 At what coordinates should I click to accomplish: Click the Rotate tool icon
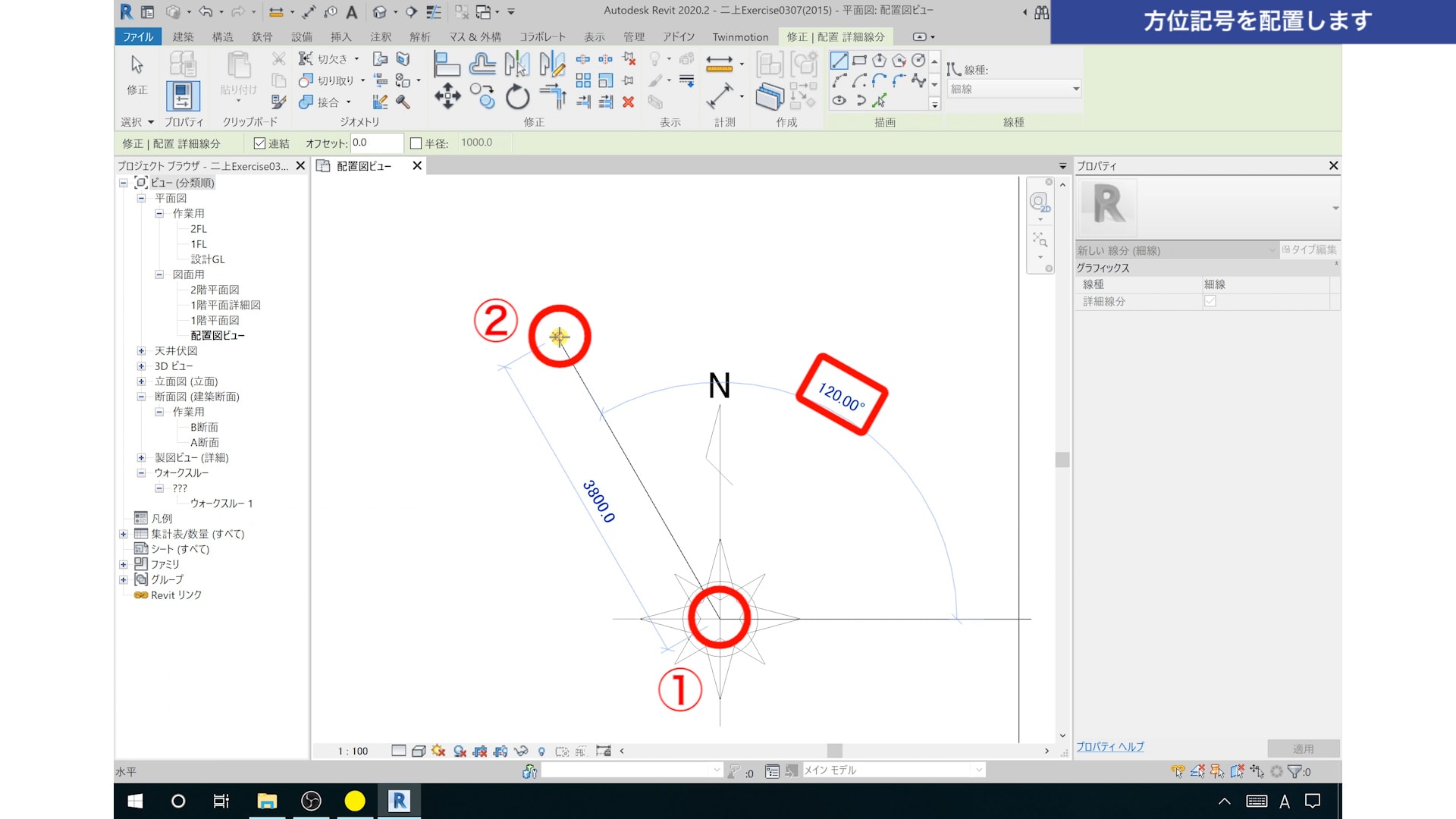517,97
